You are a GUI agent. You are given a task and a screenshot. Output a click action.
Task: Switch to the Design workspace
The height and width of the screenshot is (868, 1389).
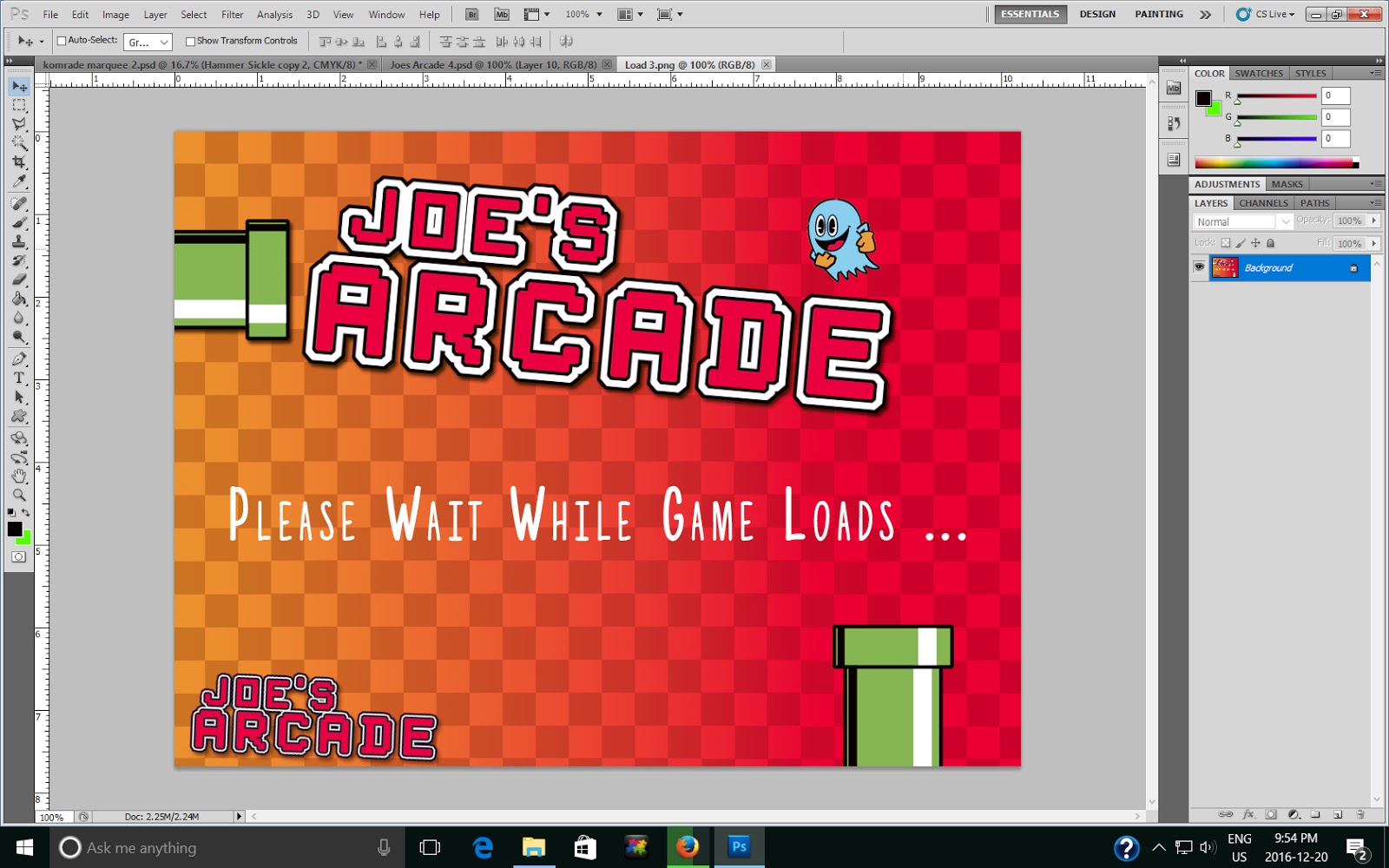tap(1097, 14)
